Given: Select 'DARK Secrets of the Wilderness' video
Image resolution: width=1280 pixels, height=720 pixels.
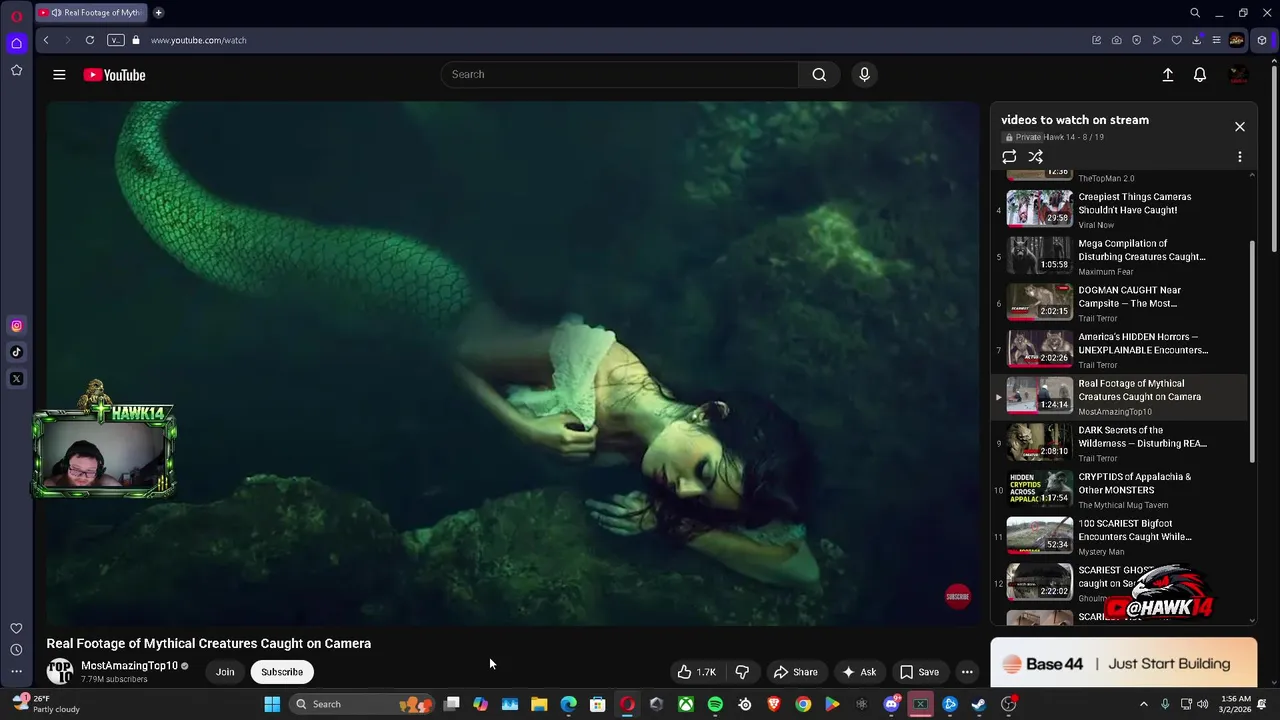Looking at the screenshot, I should tap(1120, 443).
